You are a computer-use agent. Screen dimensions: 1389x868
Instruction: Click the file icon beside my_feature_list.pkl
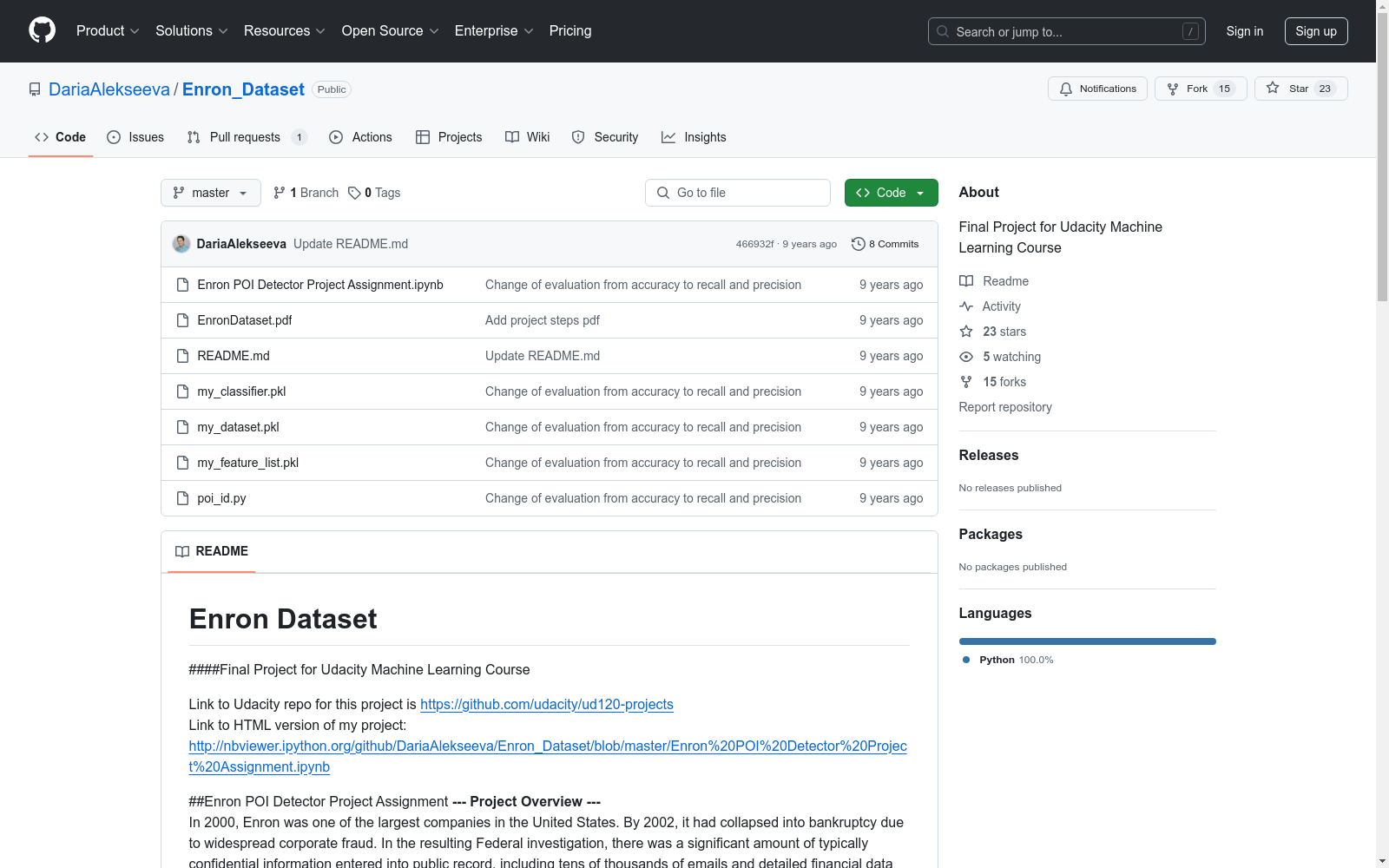pyautogui.click(x=182, y=463)
